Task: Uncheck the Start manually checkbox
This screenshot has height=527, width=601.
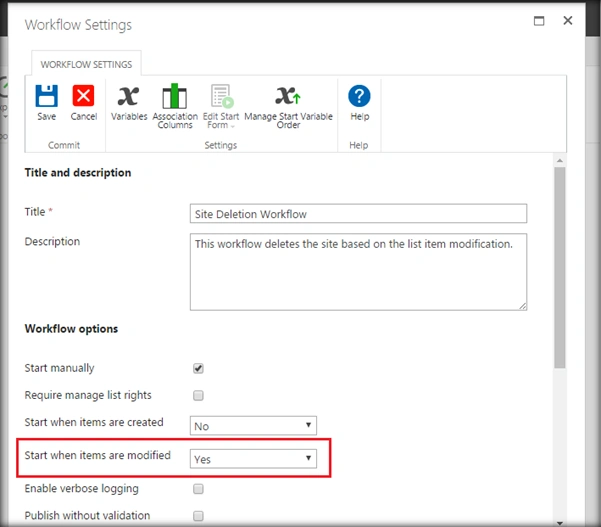Action: tap(198, 368)
